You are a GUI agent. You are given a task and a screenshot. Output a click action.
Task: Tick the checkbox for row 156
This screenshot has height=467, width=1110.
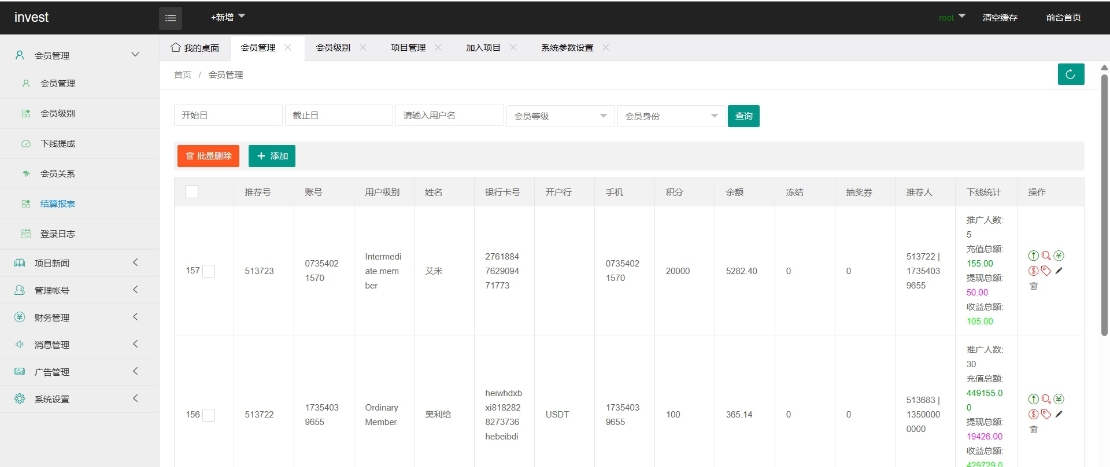[209, 414]
